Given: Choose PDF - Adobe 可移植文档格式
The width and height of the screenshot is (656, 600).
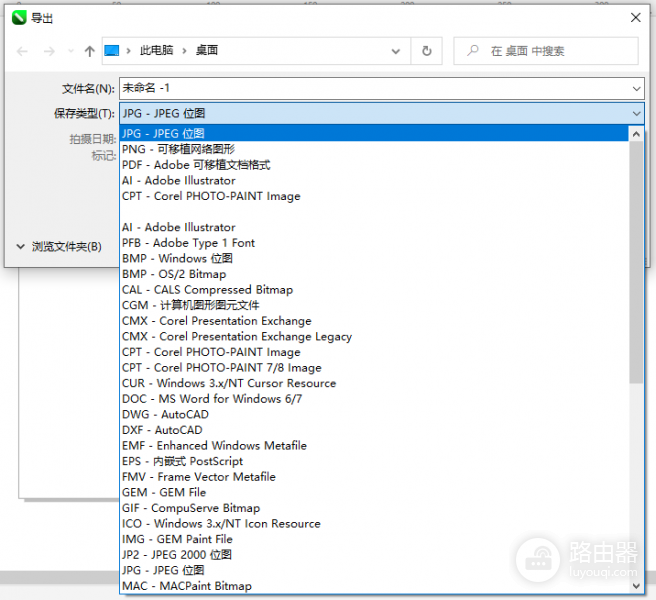Looking at the screenshot, I should click(374, 165).
